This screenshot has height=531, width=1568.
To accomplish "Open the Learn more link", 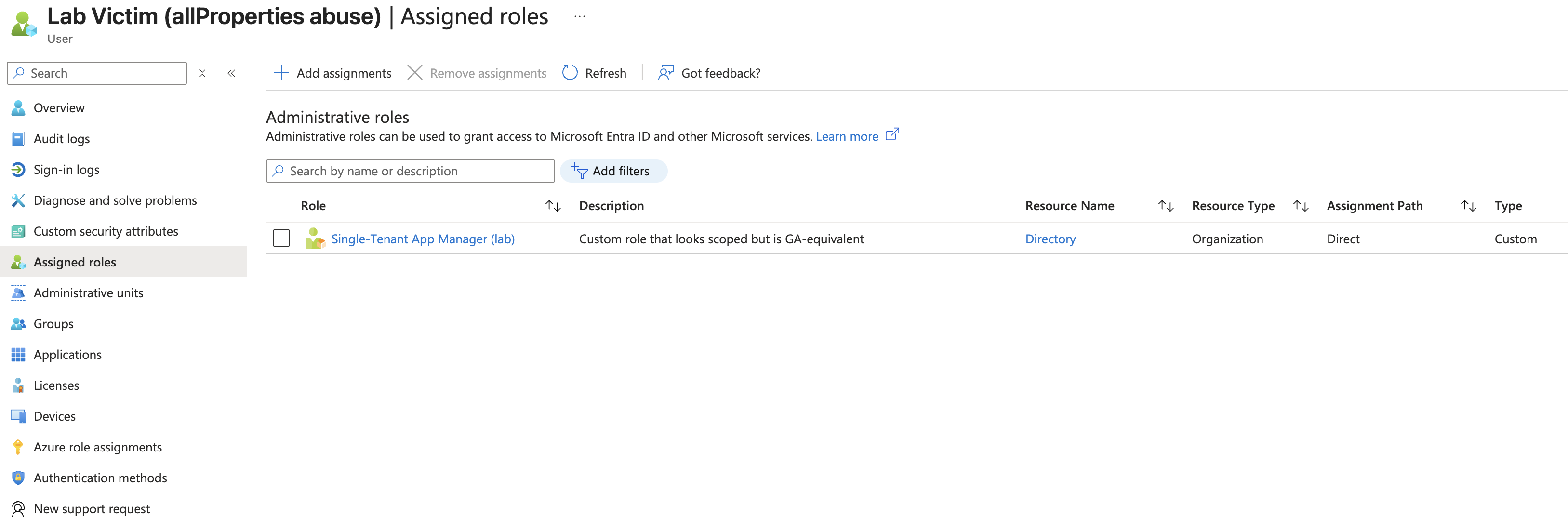I will (847, 136).
